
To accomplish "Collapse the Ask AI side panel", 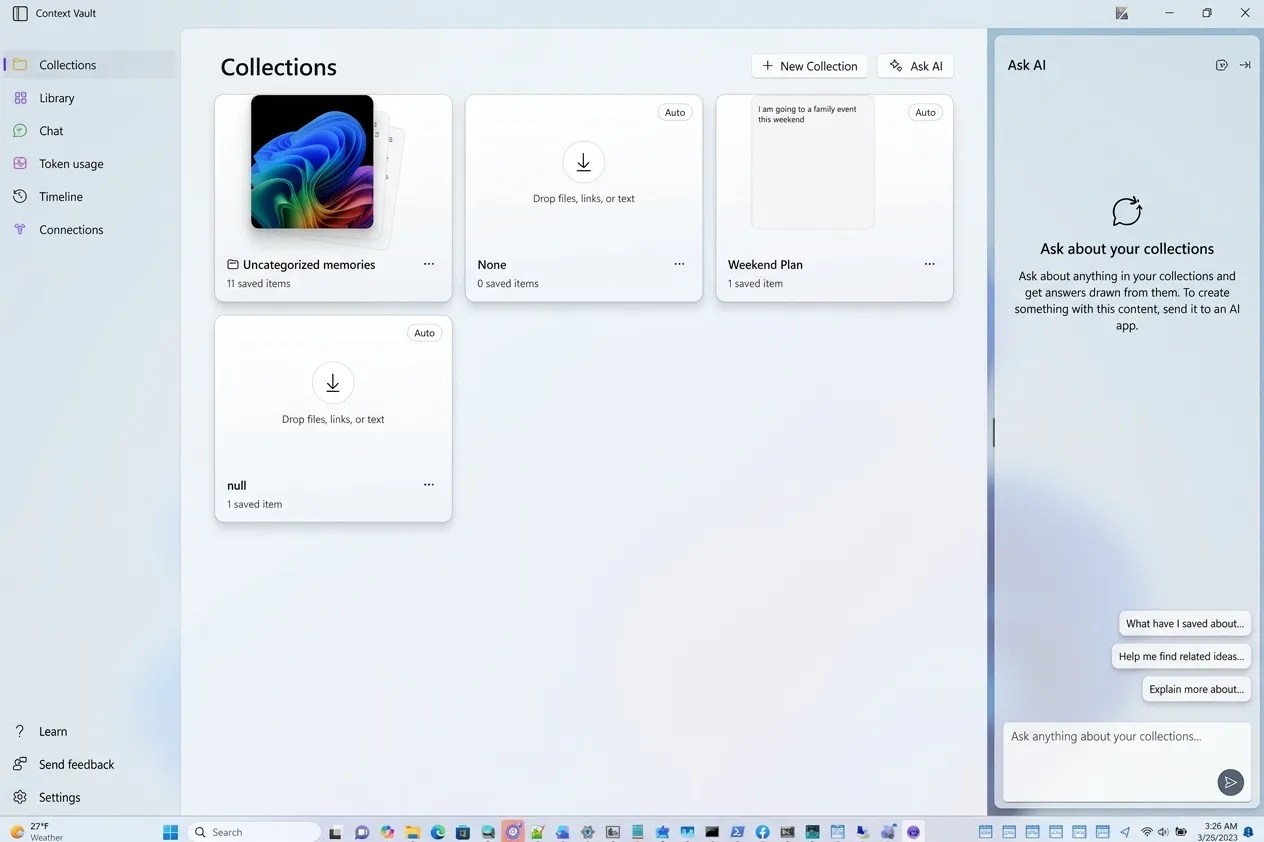I will coord(1245,65).
